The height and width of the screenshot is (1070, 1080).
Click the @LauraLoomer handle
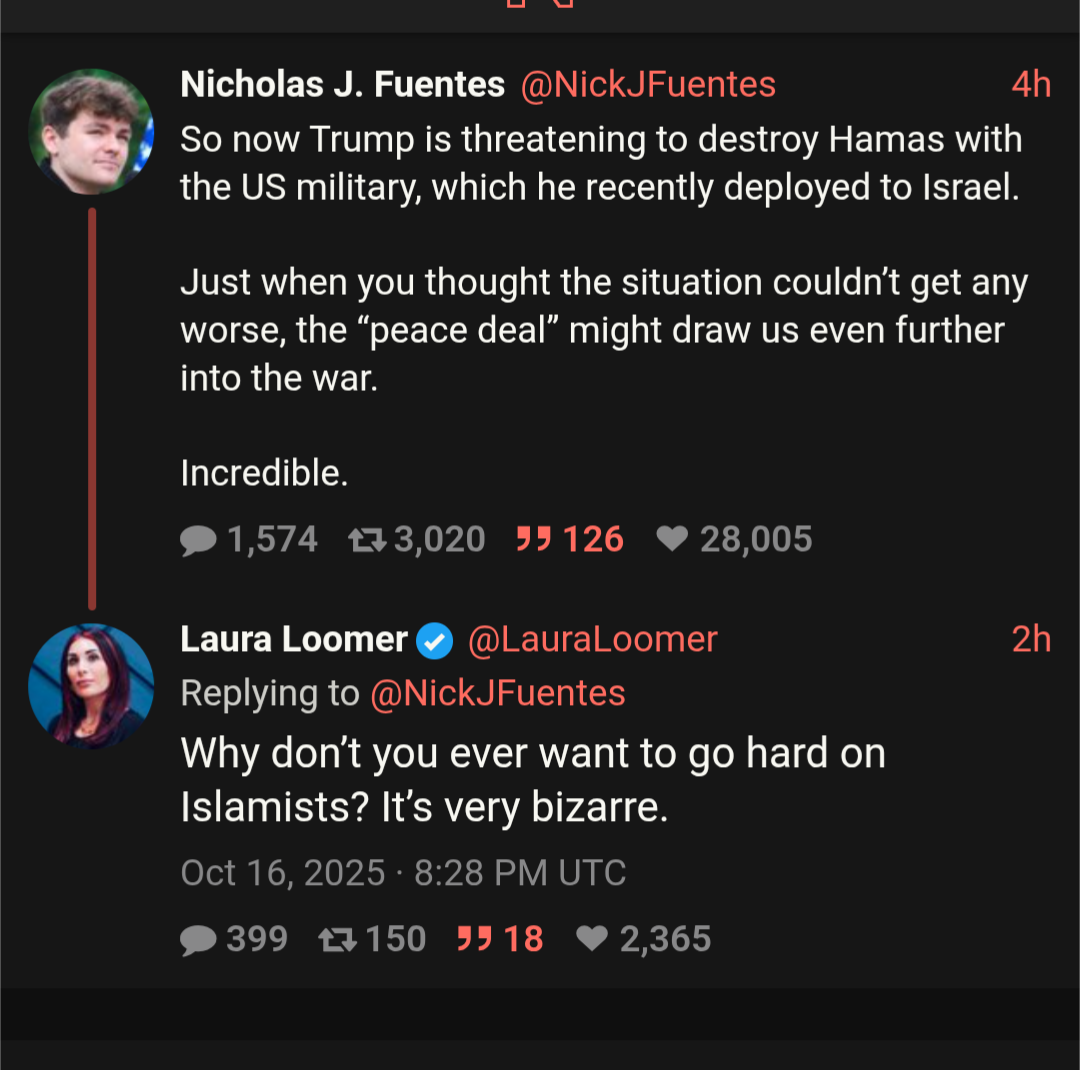click(593, 640)
